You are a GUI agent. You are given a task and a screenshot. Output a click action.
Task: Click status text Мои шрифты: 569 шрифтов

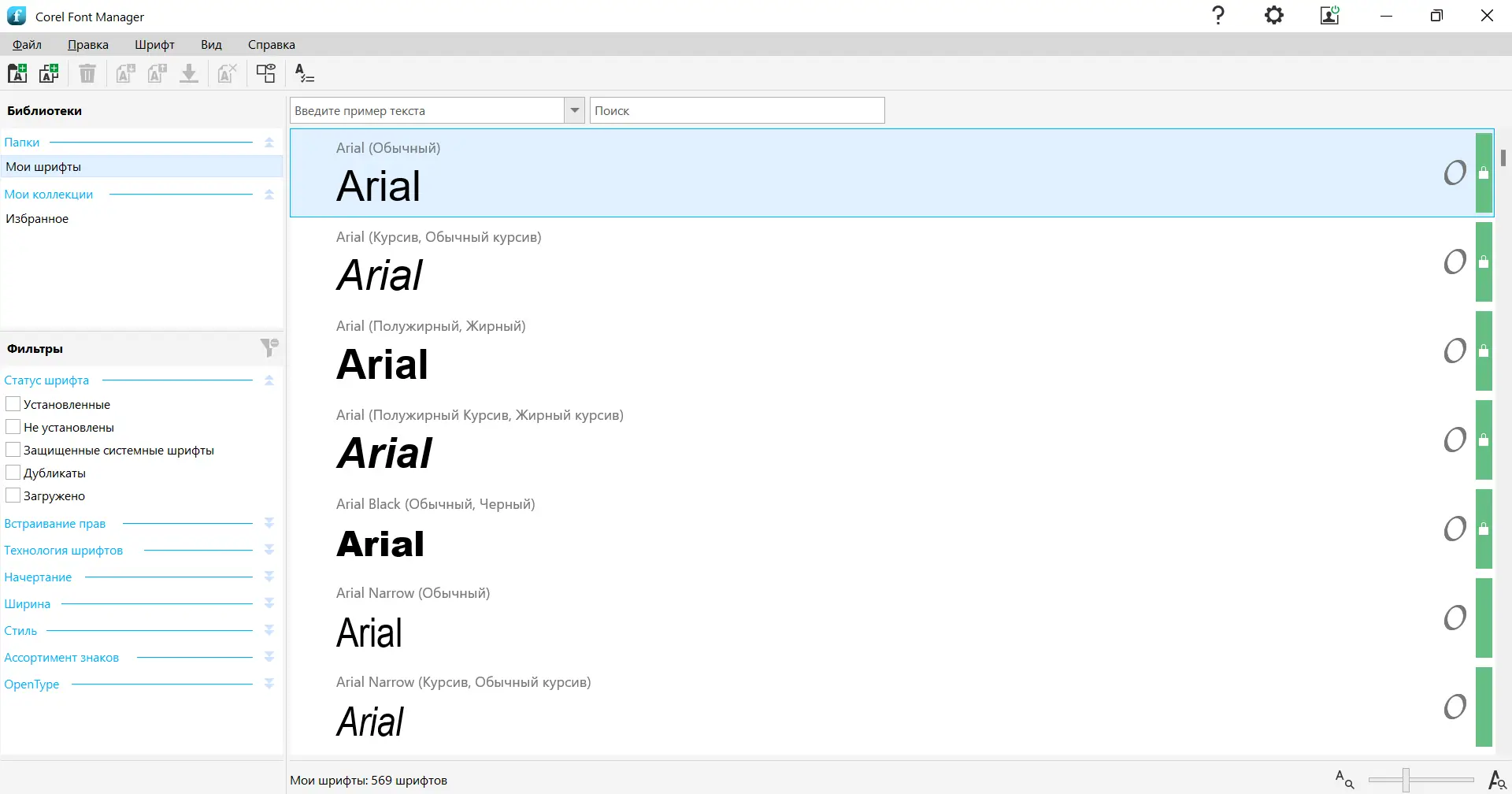[x=369, y=781]
